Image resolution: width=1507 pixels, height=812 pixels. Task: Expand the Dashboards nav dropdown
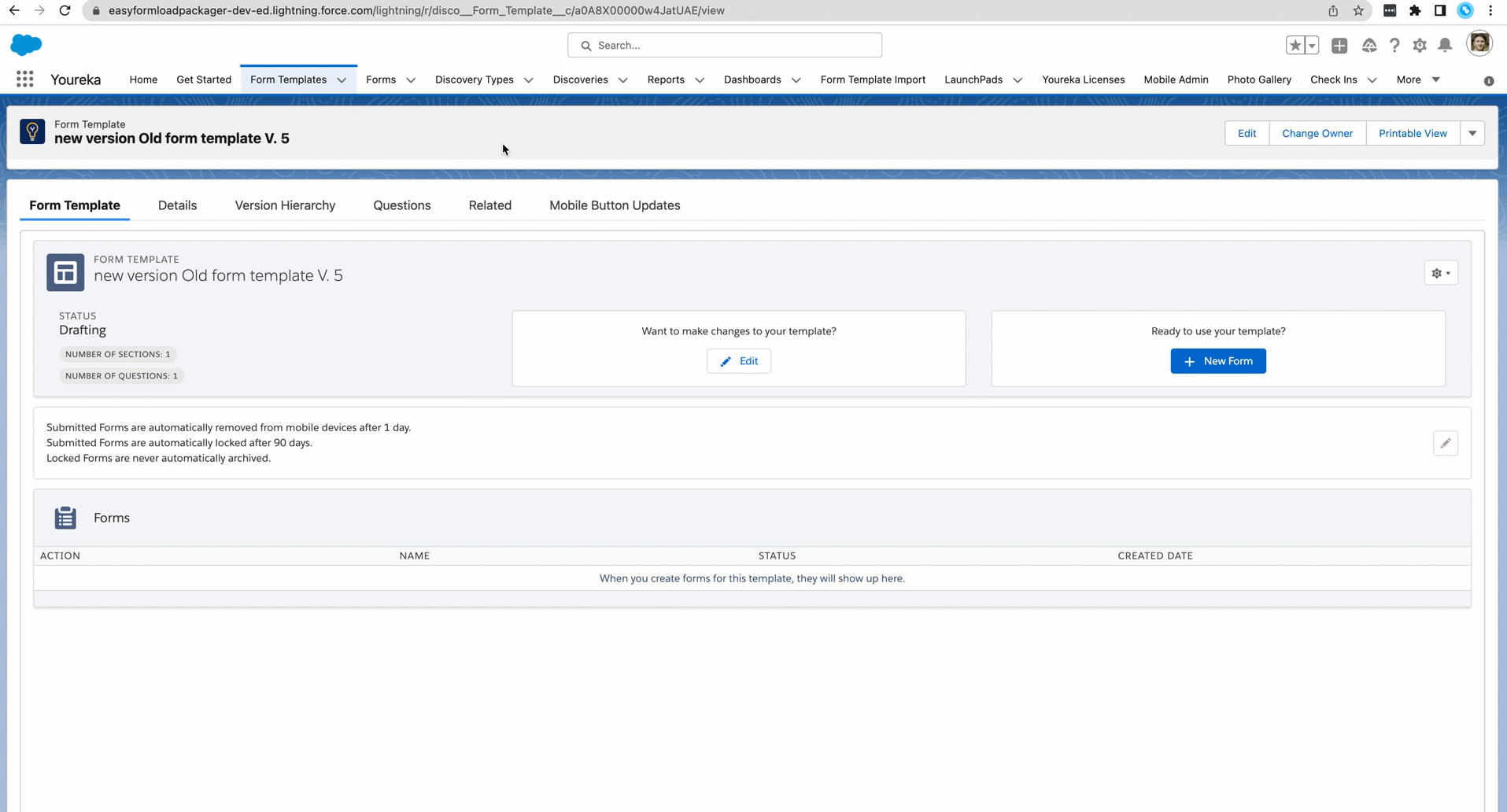tap(796, 80)
